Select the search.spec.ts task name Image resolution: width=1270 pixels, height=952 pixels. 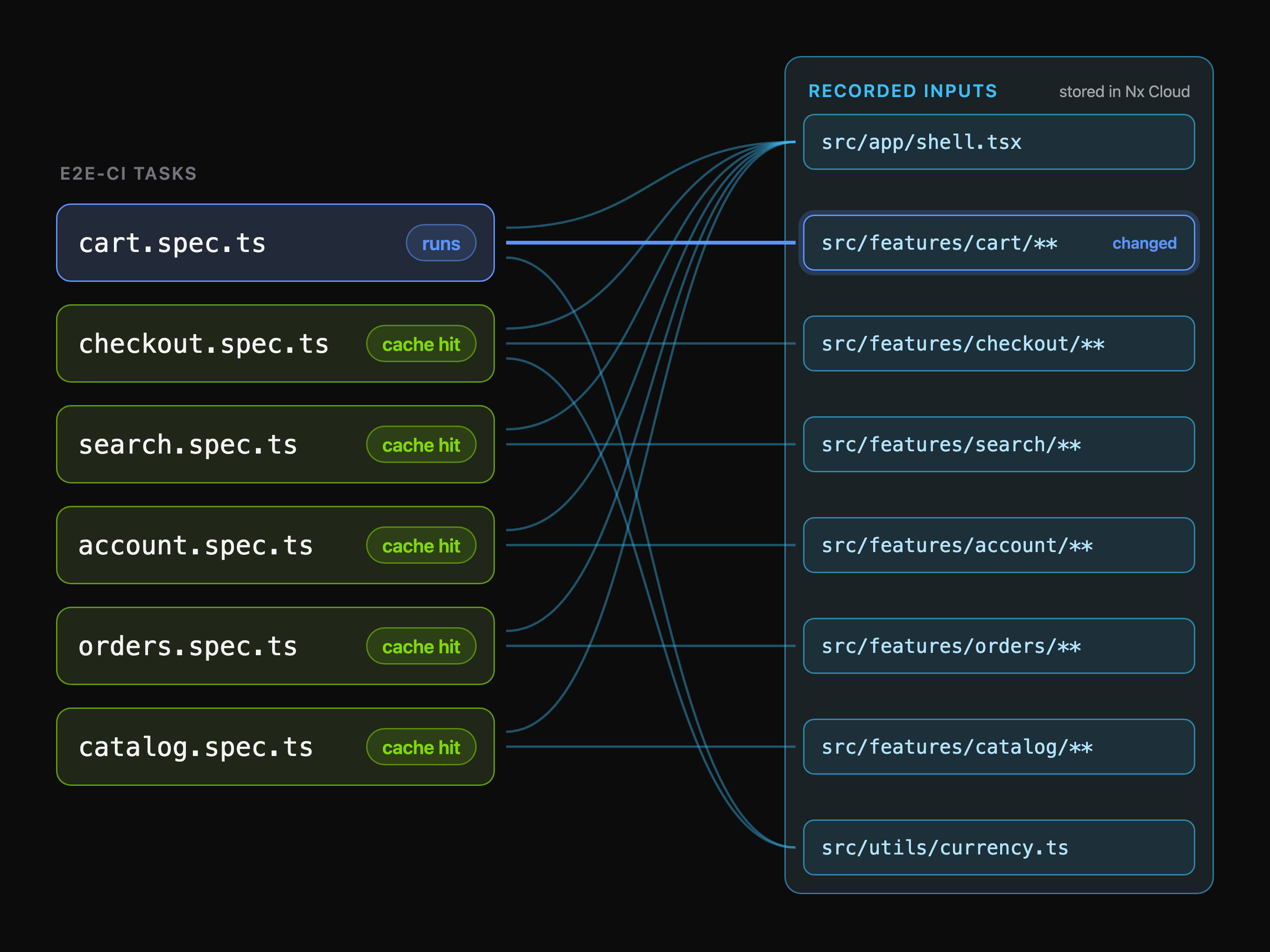[188, 445]
